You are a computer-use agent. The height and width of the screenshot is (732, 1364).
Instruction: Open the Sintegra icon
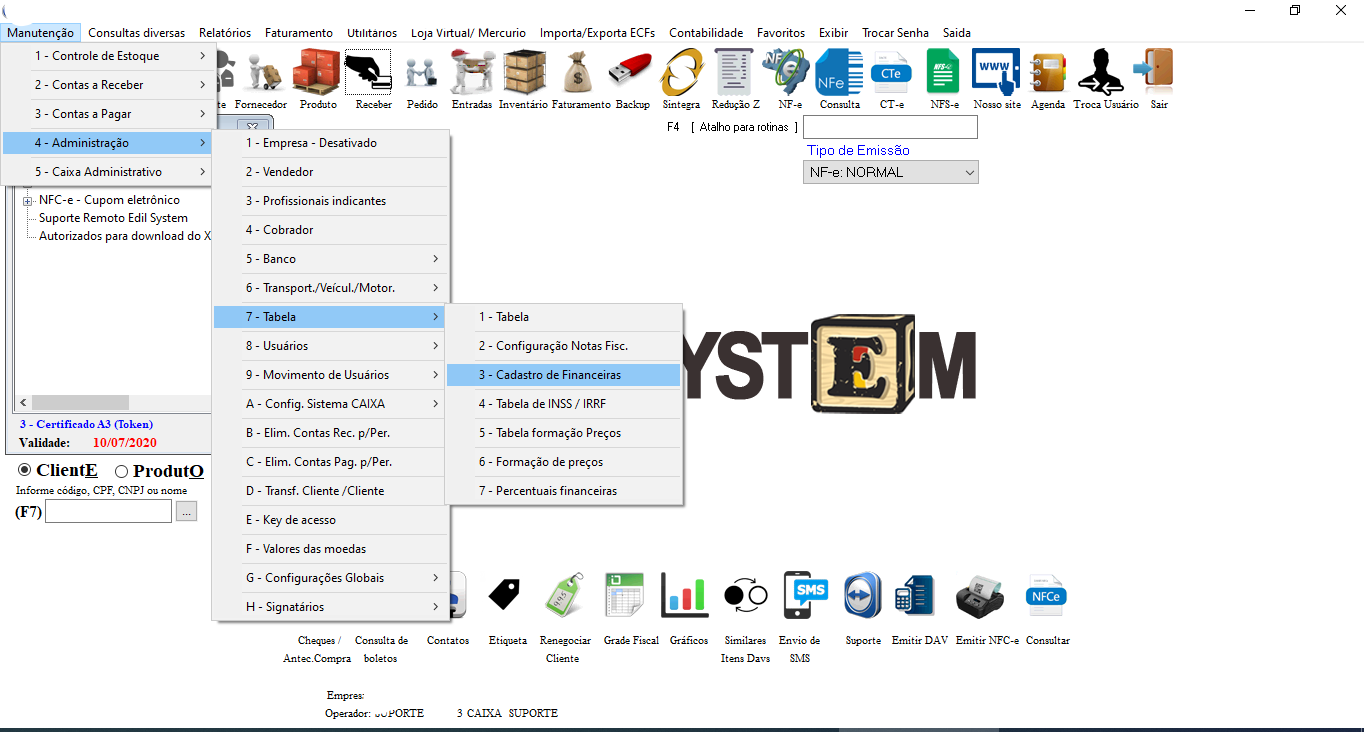(x=681, y=74)
